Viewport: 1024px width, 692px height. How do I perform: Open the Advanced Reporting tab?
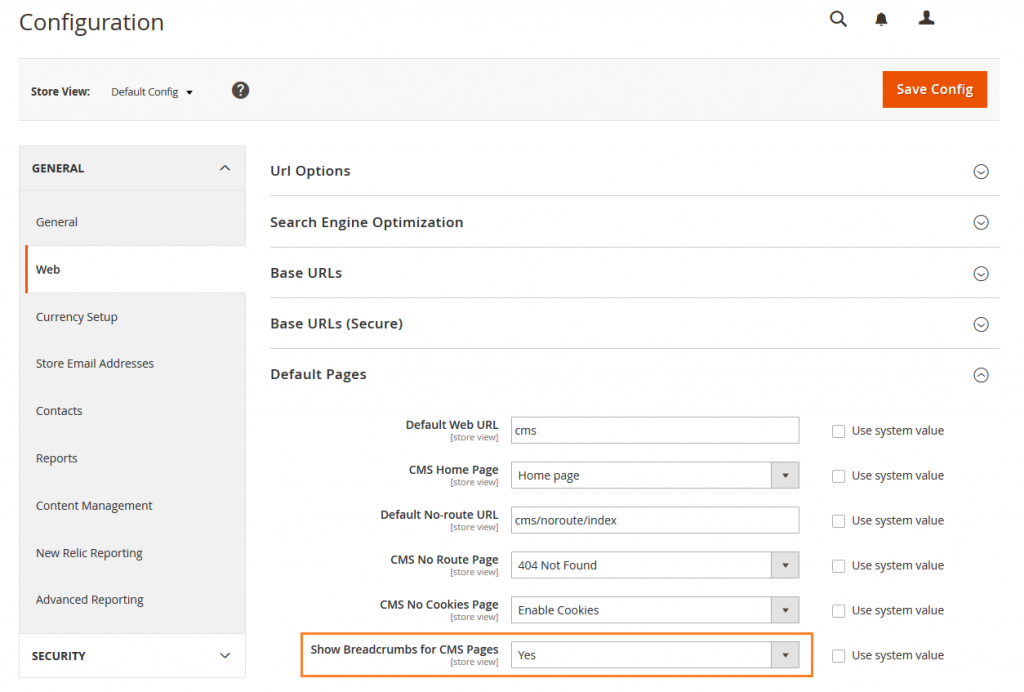pos(89,599)
